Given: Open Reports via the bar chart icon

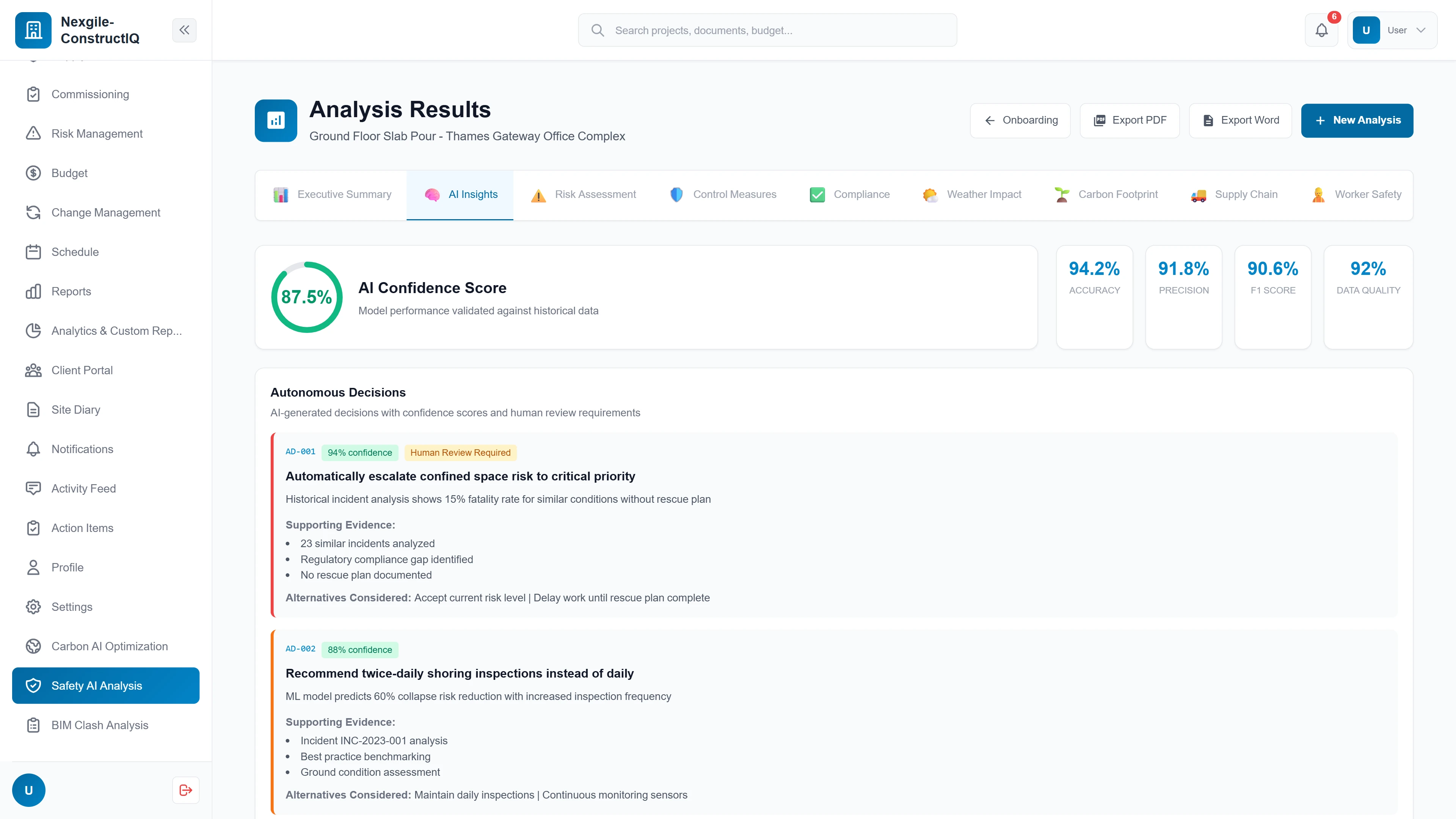Looking at the screenshot, I should pos(33,291).
